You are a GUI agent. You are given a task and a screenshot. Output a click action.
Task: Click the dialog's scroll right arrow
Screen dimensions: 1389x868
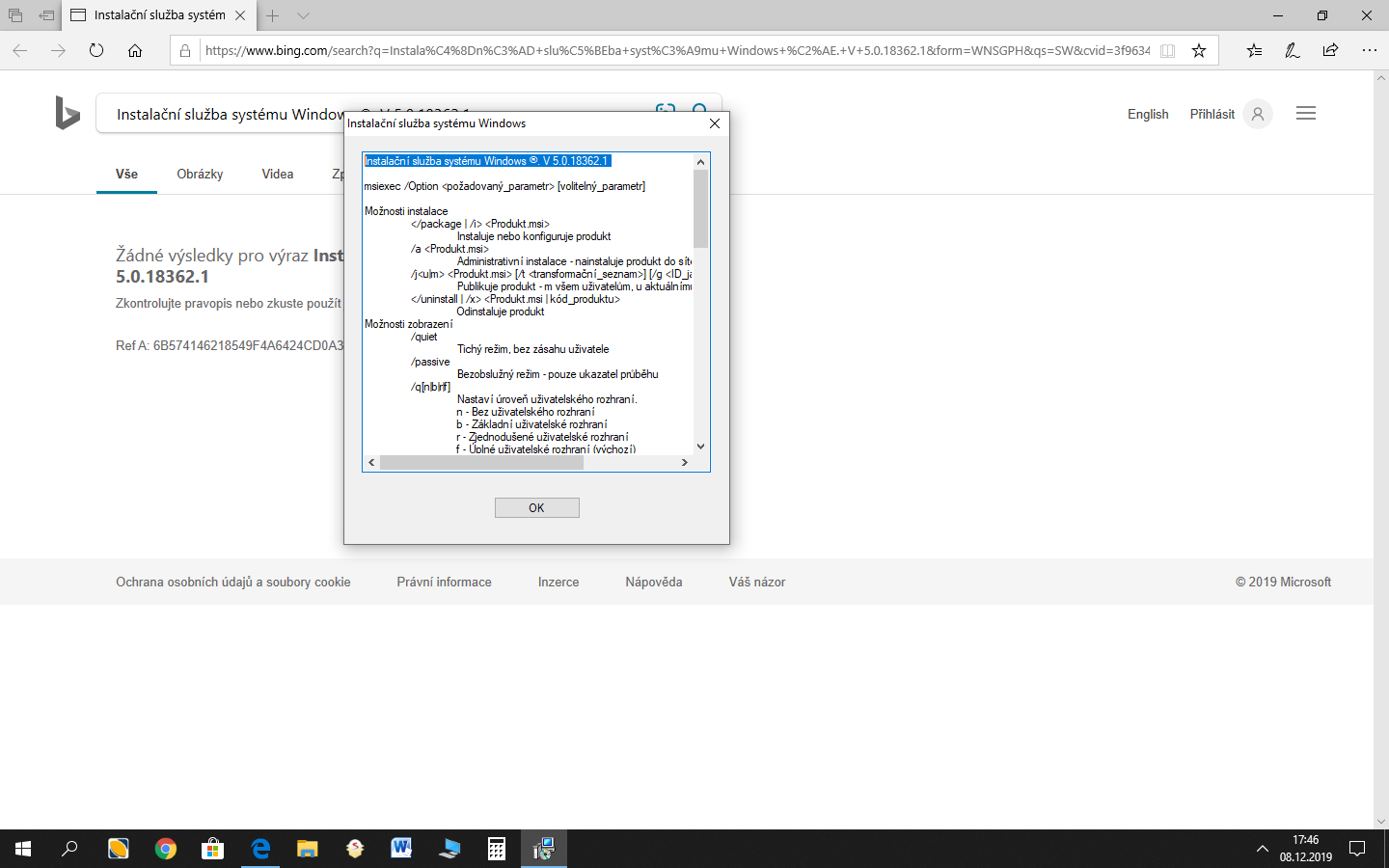click(685, 463)
